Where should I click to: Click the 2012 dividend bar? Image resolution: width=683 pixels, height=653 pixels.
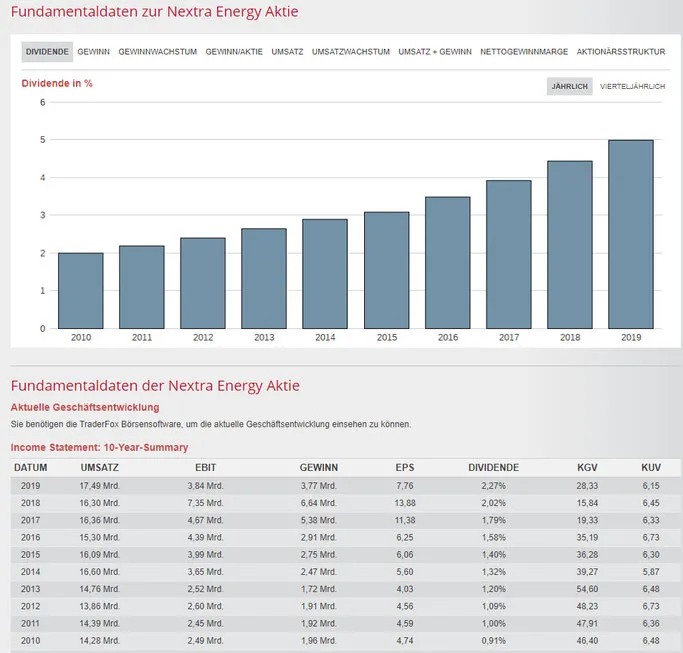click(x=203, y=283)
